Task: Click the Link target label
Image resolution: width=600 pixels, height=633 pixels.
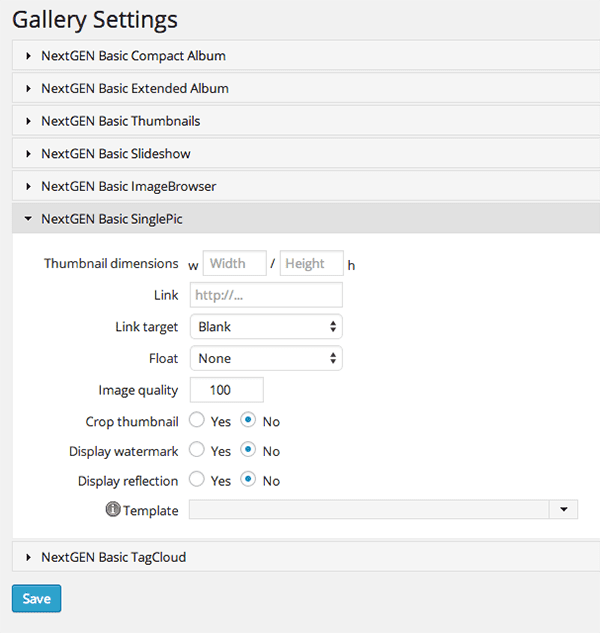Action: coord(147,327)
